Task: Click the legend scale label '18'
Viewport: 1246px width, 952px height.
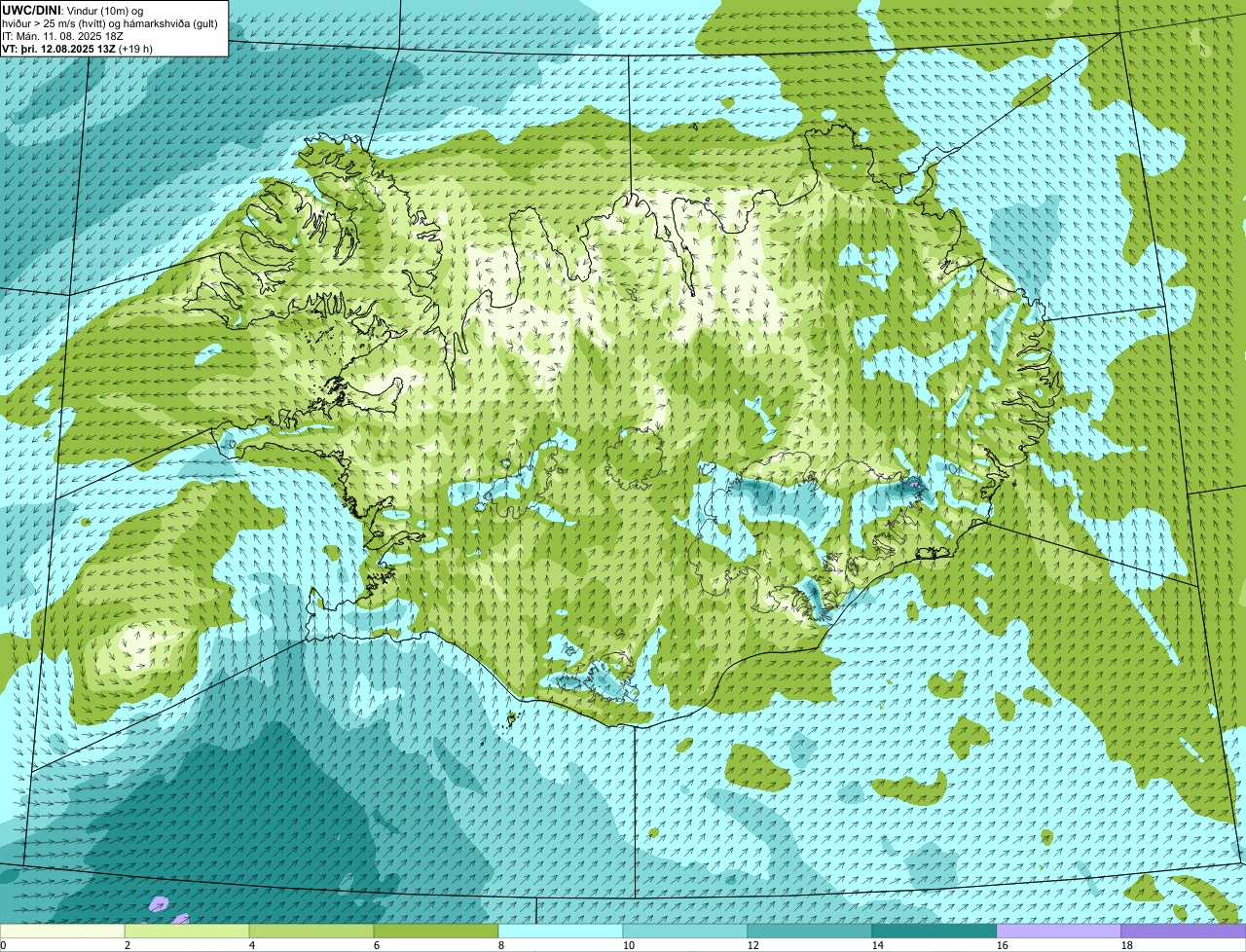Action: (x=1127, y=945)
